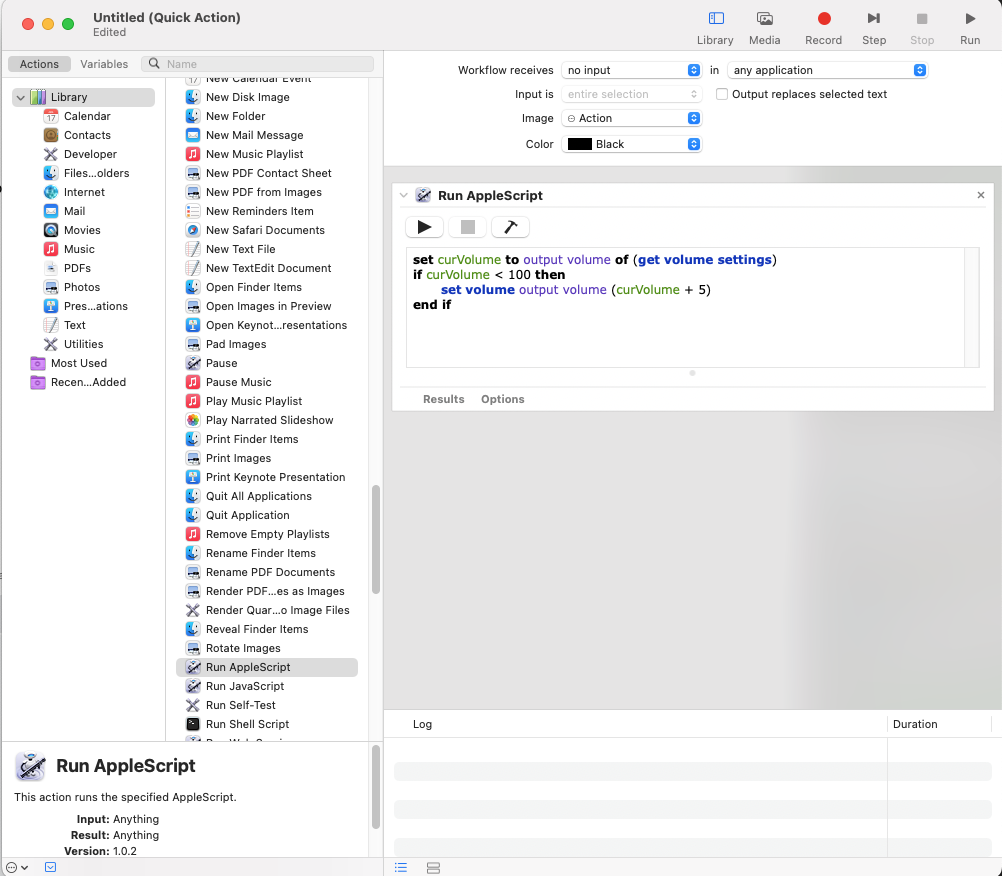Select PDFs category

pyautogui.click(x=77, y=268)
